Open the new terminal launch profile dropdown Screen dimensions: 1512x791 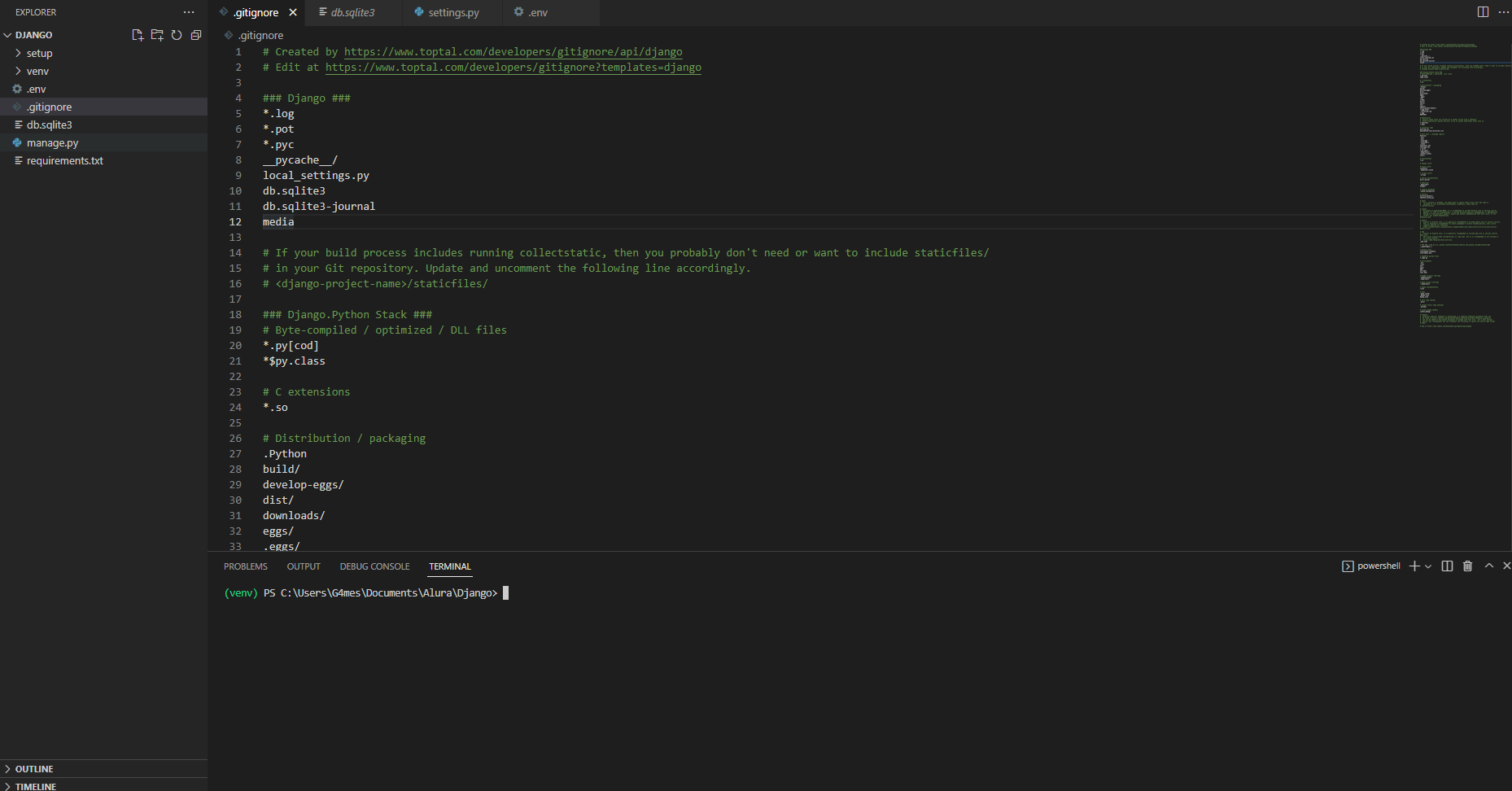(1428, 566)
